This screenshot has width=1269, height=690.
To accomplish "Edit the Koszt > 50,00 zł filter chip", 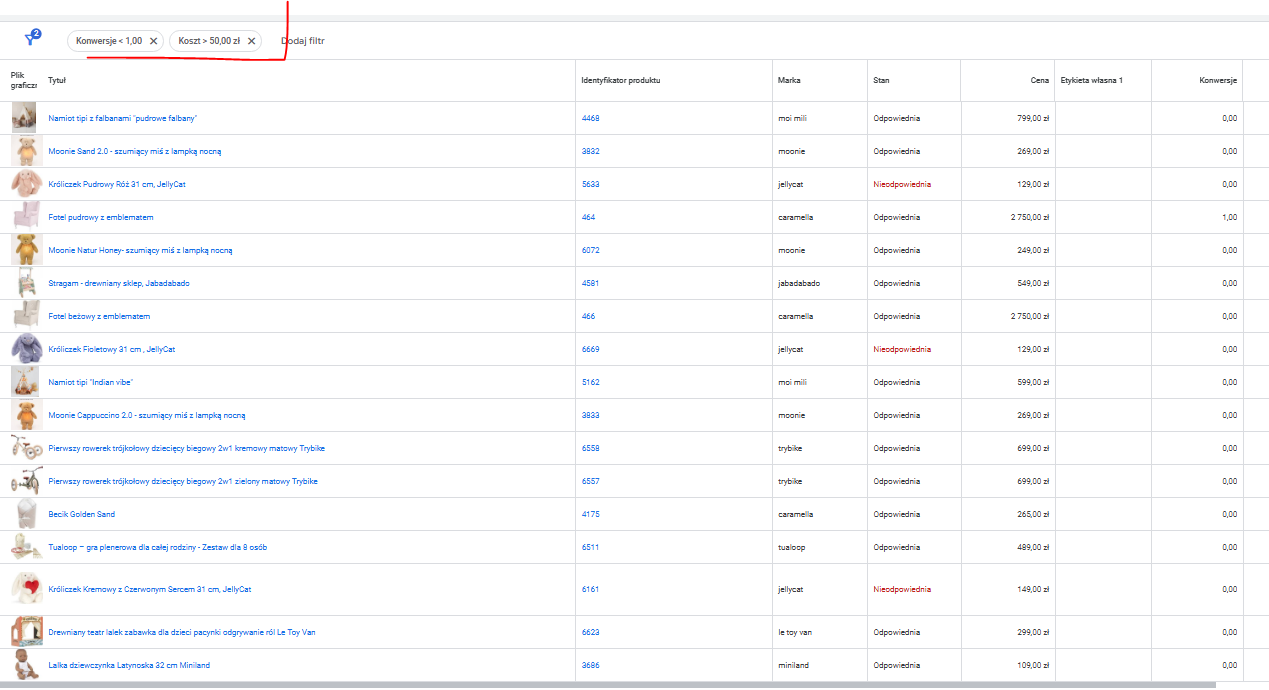I will [x=208, y=41].
